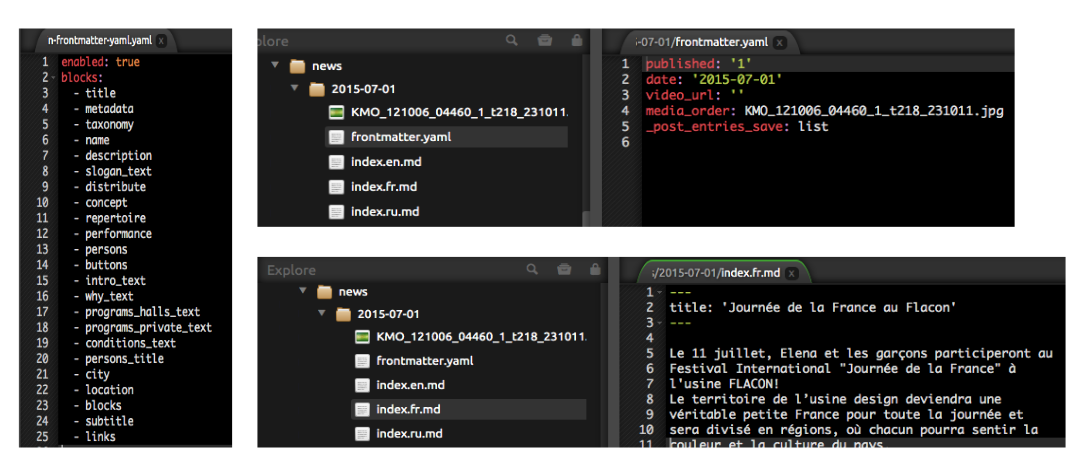Click news folder icon in index.fr.md window
Screen dimensions: 1087x475
(x=324, y=292)
